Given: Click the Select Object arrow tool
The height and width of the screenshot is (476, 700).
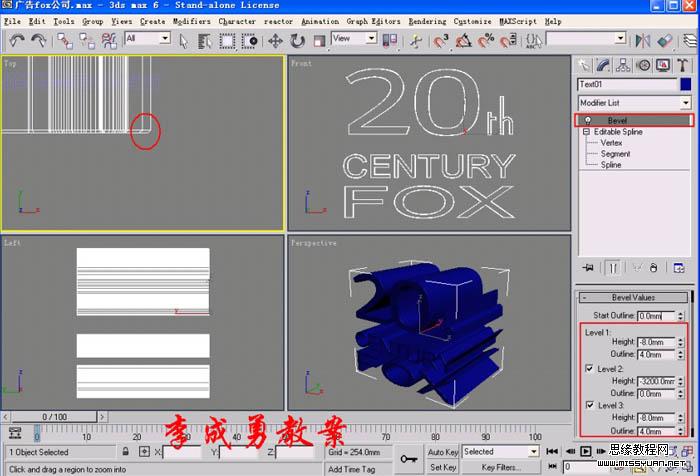Looking at the screenshot, I should click(x=184, y=40).
